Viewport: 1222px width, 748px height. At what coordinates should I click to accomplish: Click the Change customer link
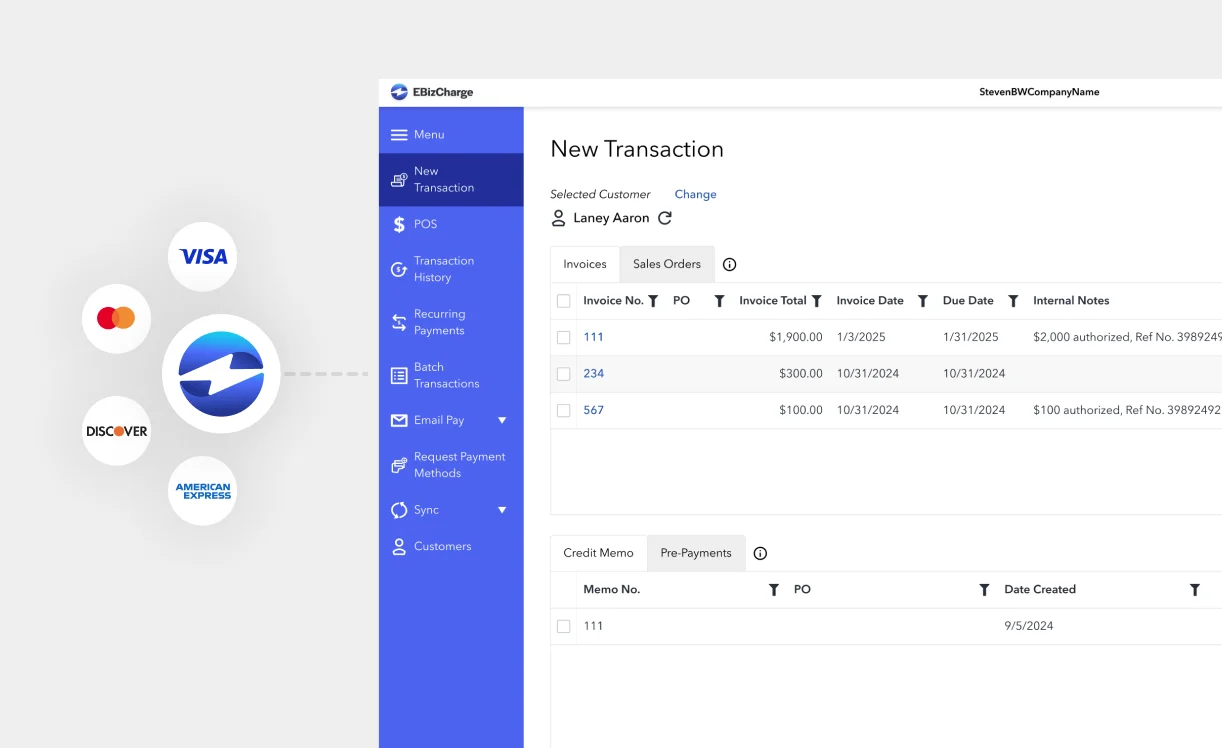pos(695,194)
